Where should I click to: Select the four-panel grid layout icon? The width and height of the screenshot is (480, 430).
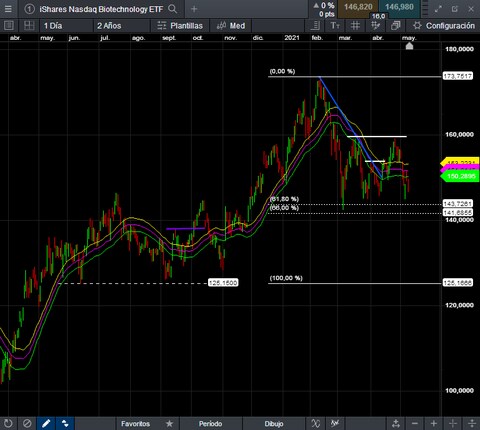click(29, 25)
